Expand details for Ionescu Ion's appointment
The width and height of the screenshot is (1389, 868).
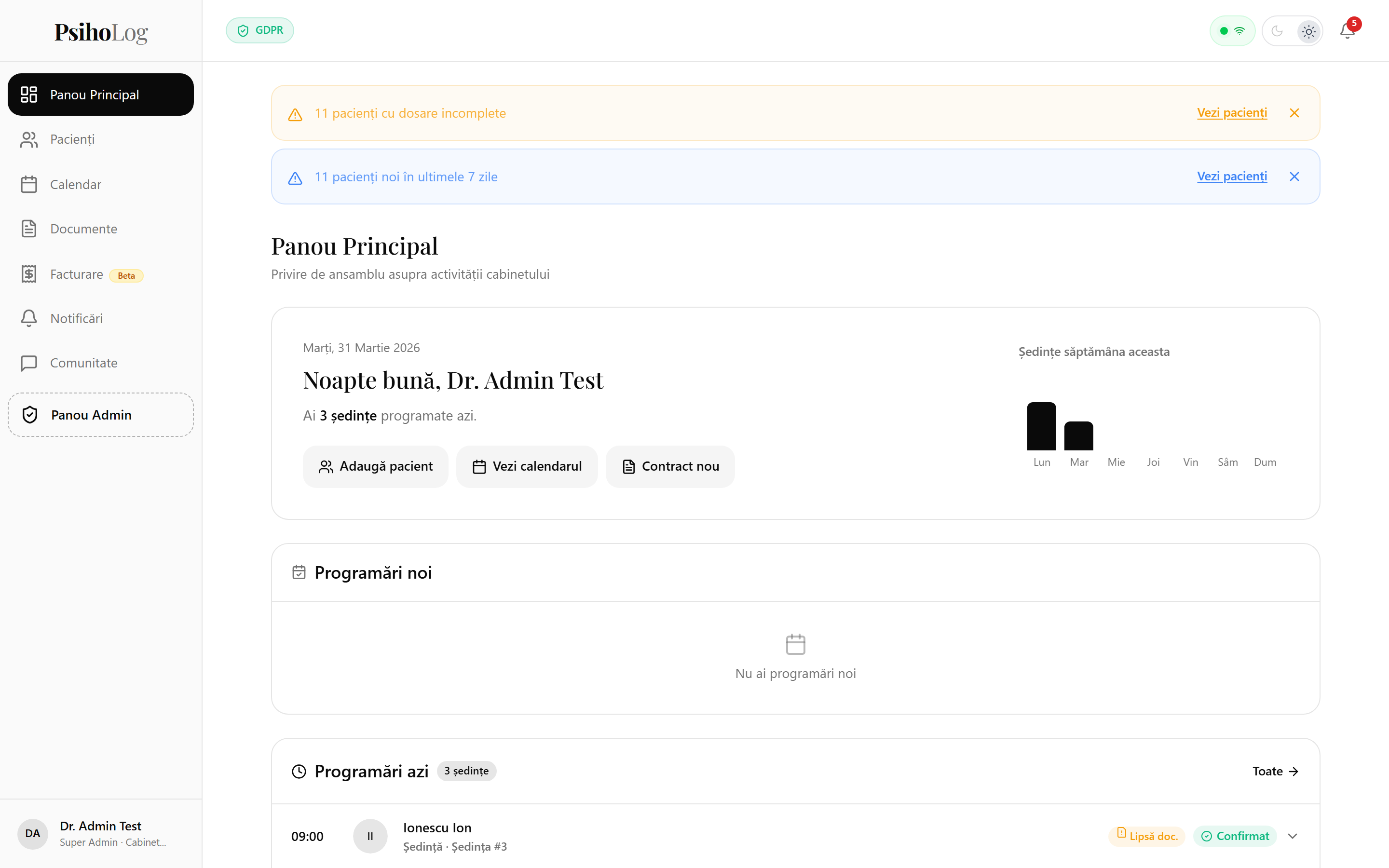(x=1293, y=836)
